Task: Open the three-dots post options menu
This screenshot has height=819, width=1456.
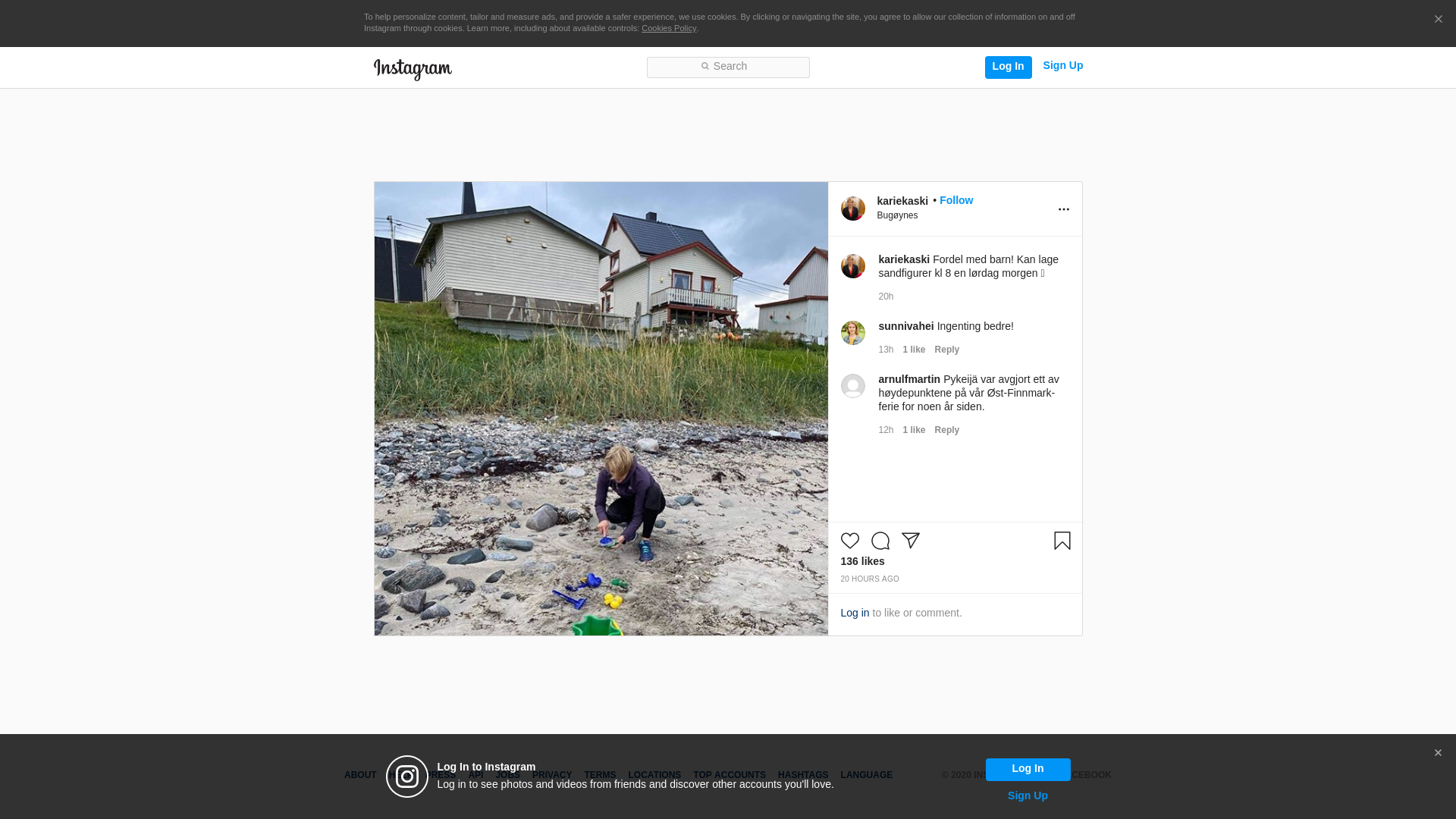Action: (1063, 209)
